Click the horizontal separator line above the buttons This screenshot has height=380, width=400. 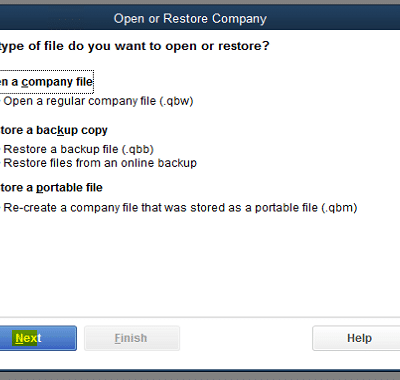(200, 317)
